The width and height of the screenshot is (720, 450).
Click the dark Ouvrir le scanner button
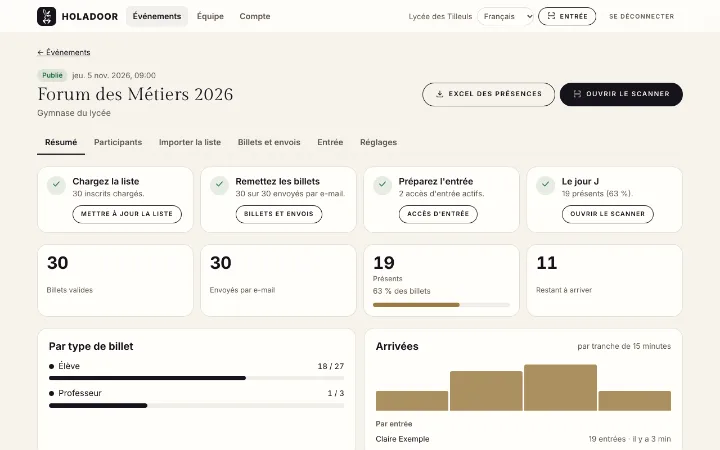point(621,94)
